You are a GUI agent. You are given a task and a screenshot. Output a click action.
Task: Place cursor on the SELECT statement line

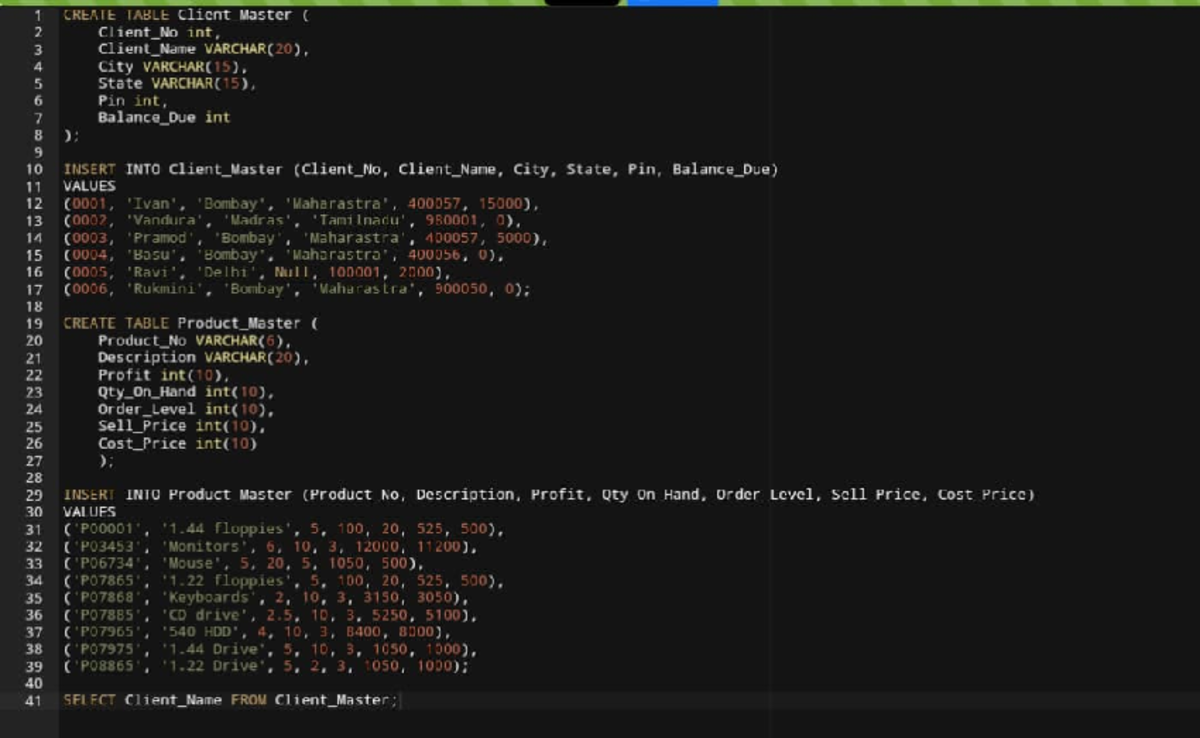pos(230,700)
